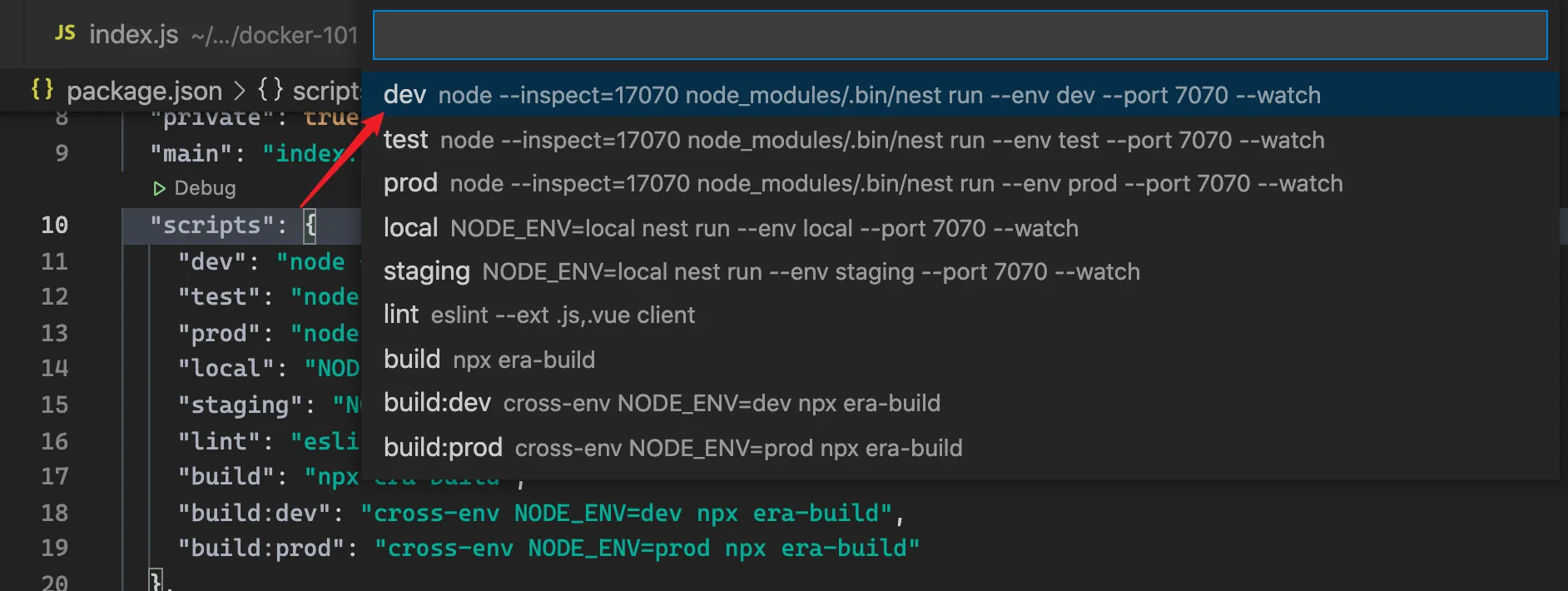This screenshot has width=1568, height=591.
Task: Click the braces icon beside package.json breadcrumb
Action: click(x=42, y=89)
